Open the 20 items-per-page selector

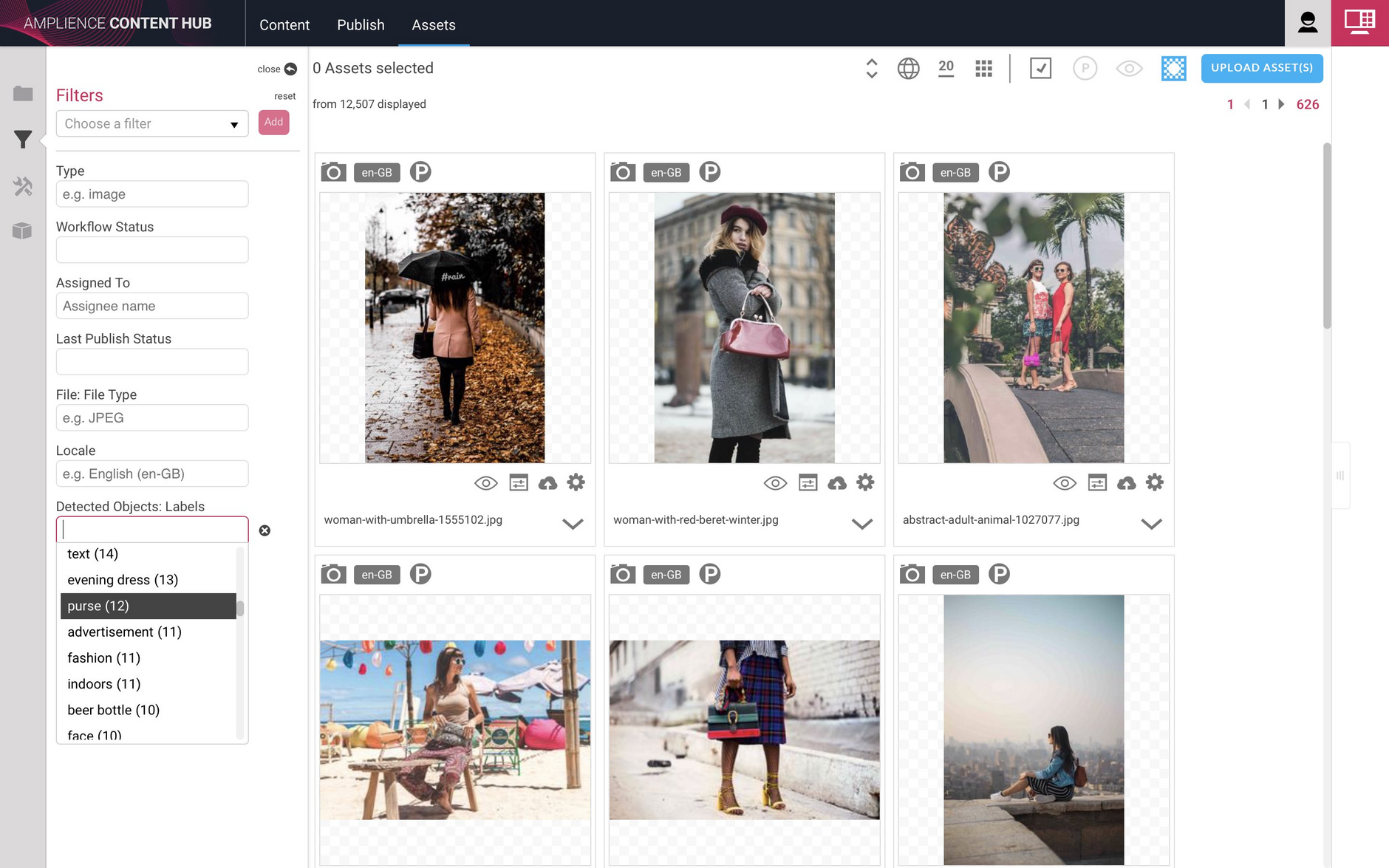point(946,68)
